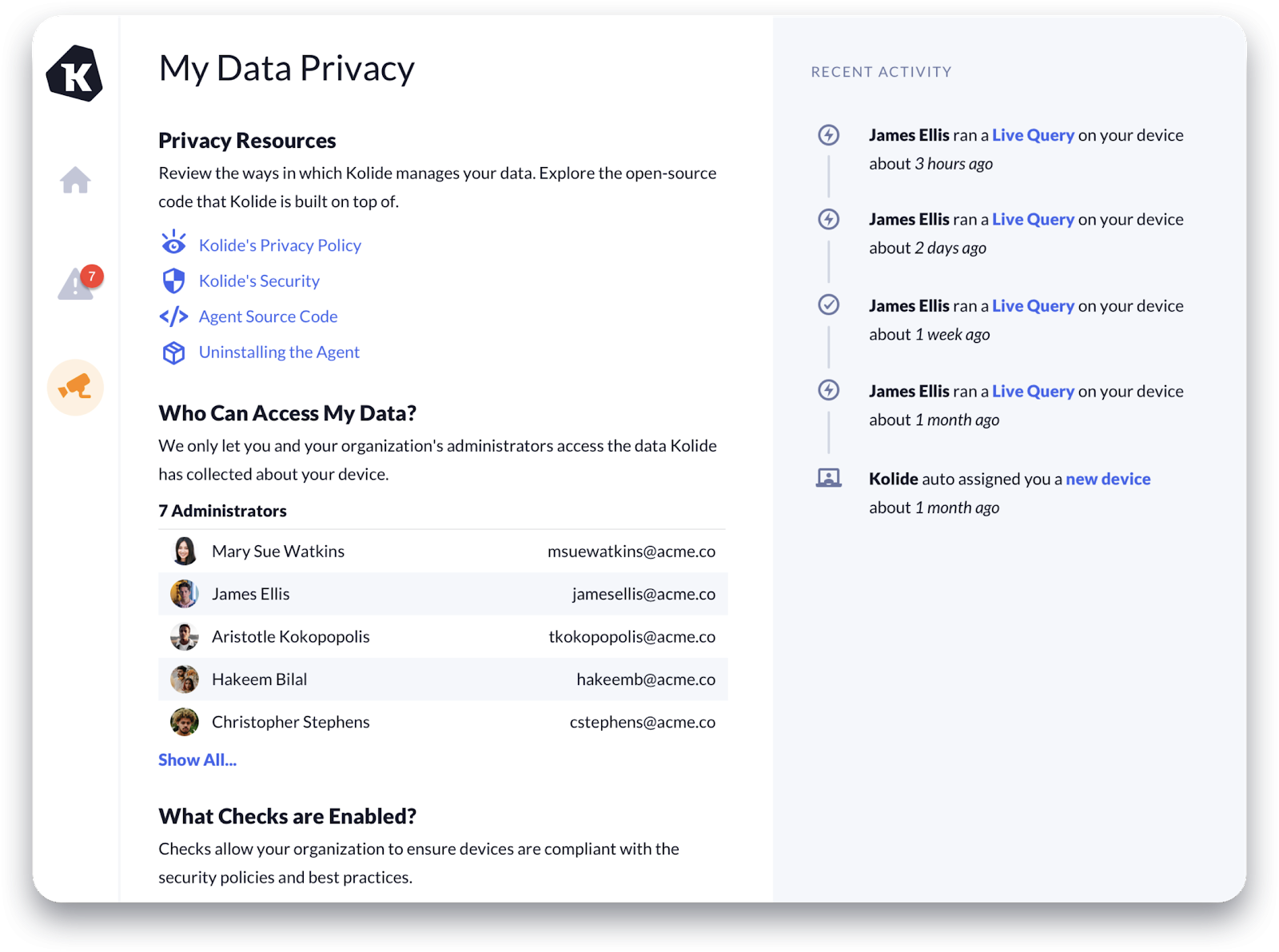
Task: Click the Privacy Resources heading
Action: 247,141
